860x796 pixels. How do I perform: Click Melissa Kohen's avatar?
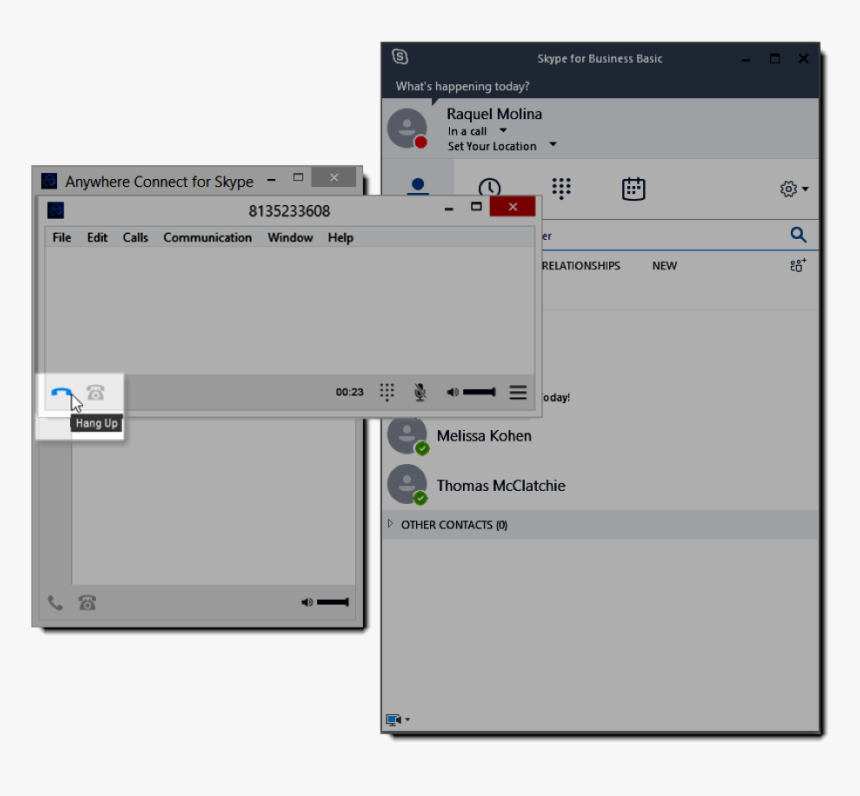tap(407, 435)
